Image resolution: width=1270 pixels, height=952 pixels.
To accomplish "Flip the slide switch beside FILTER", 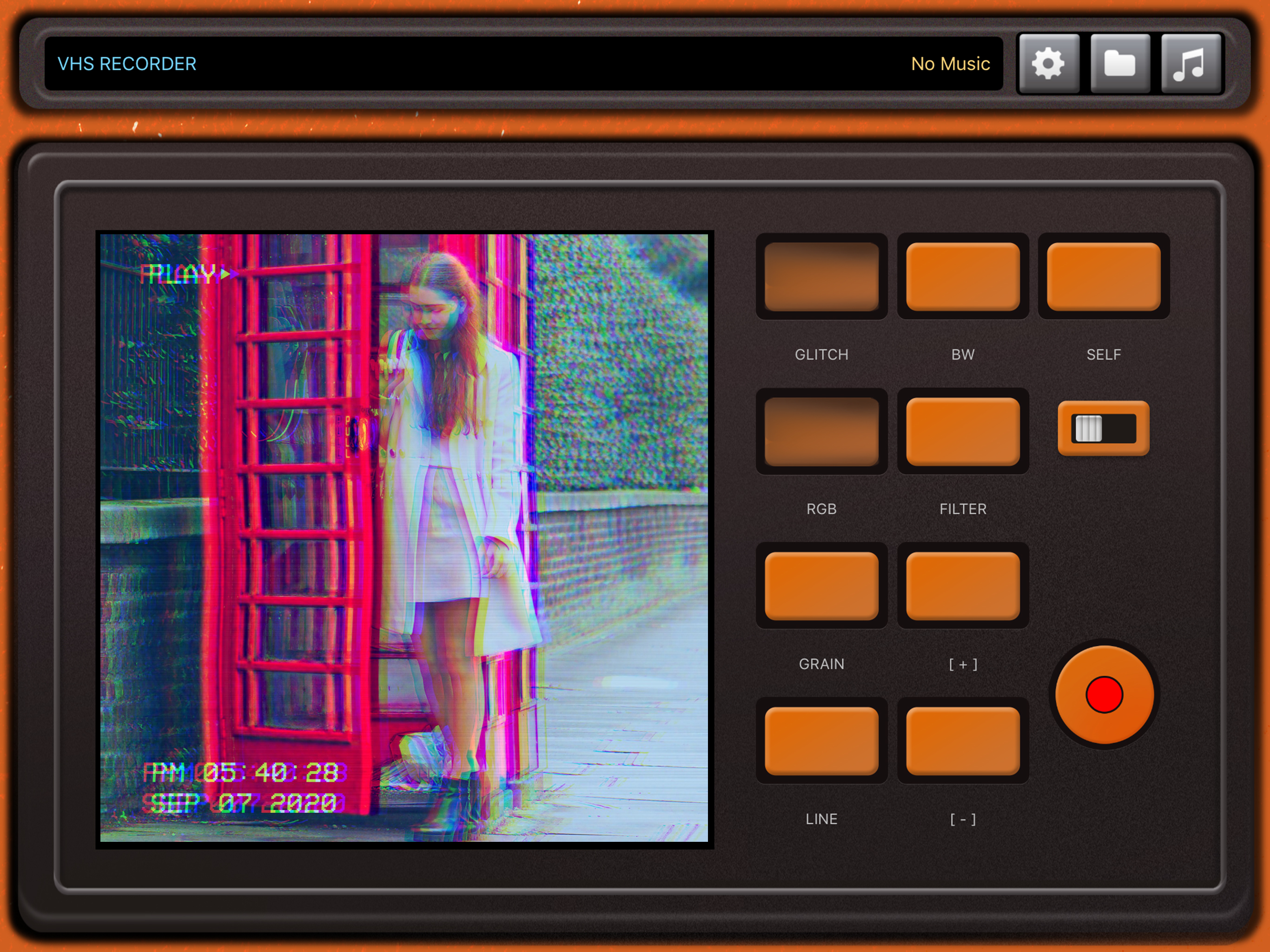I will 1103,428.
